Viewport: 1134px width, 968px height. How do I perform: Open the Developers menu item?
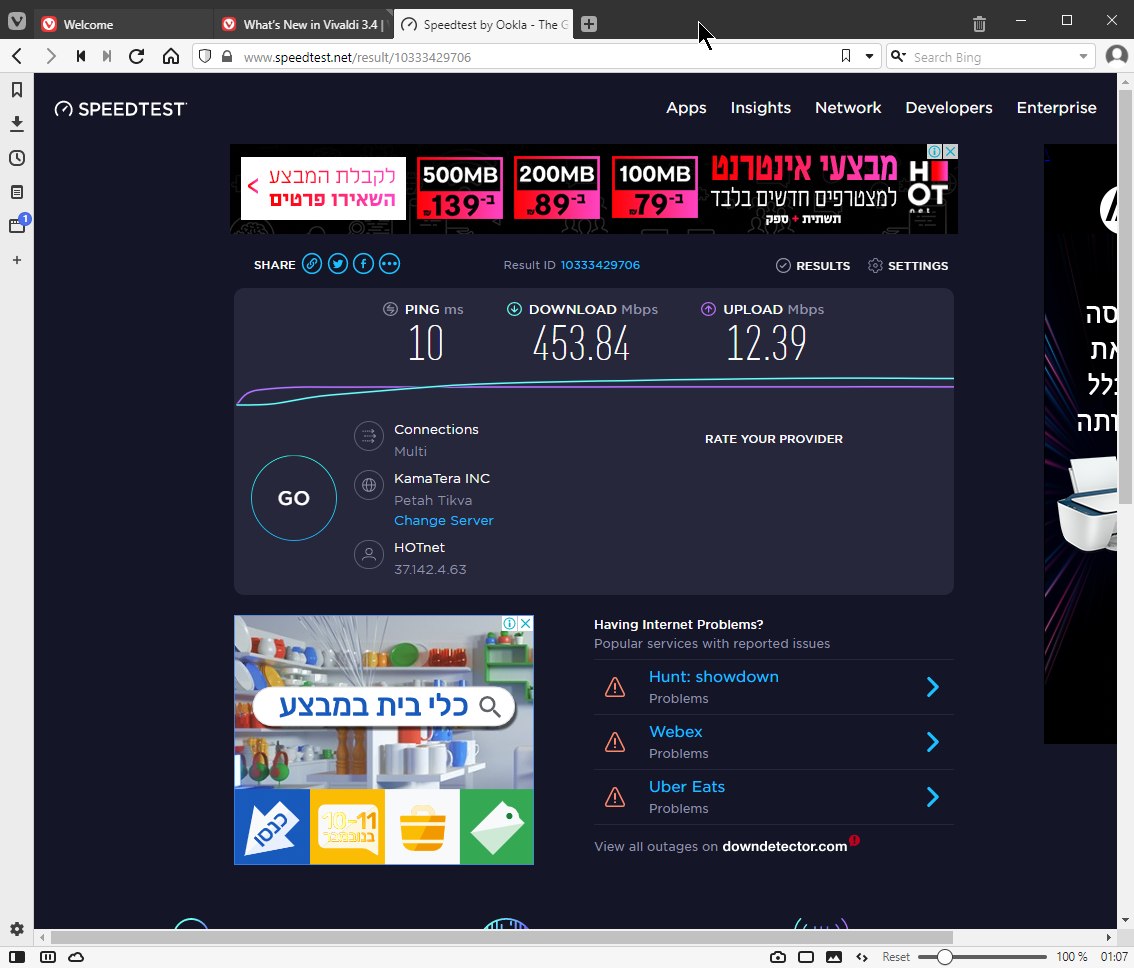coord(948,108)
